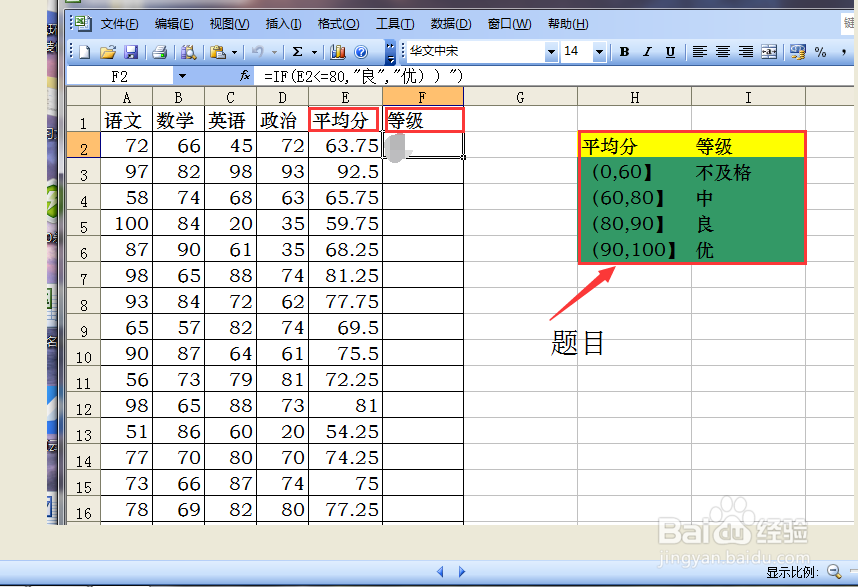Screen dimensions: 858x587
Task: Toggle italic formatting
Action: (x=646, y=53)
